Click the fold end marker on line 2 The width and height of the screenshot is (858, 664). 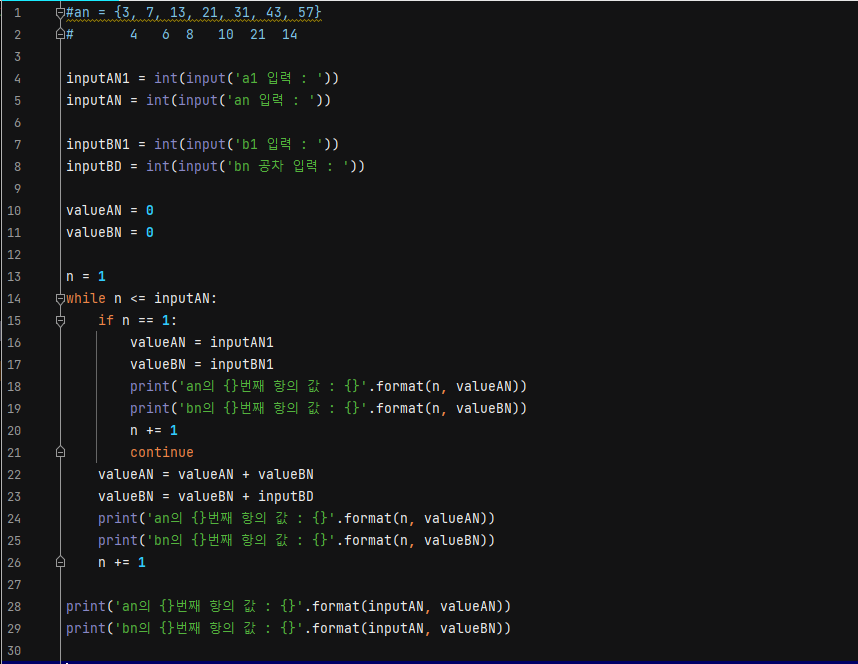click(x=60, y=34)
